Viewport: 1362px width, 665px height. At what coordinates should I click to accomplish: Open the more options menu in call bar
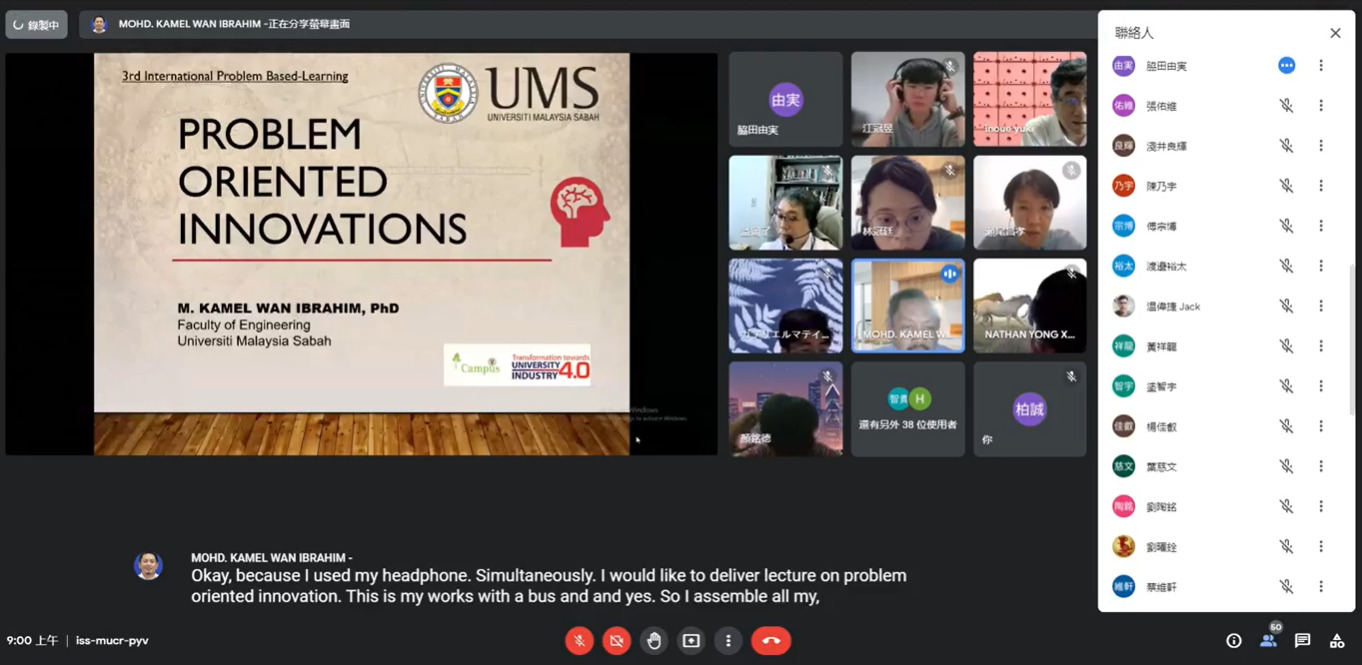[728, 641]
